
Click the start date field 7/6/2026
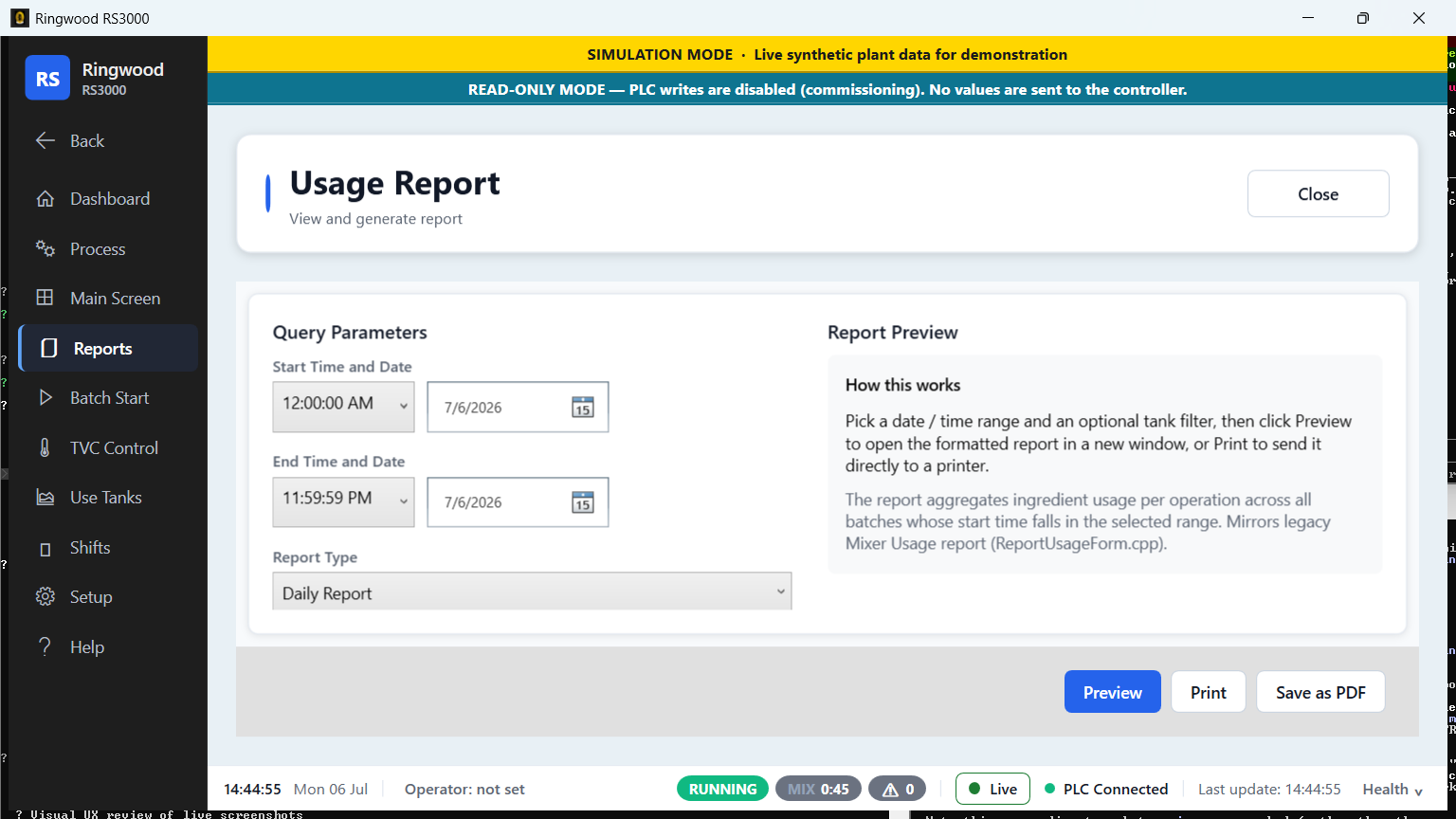click(518, 407)
